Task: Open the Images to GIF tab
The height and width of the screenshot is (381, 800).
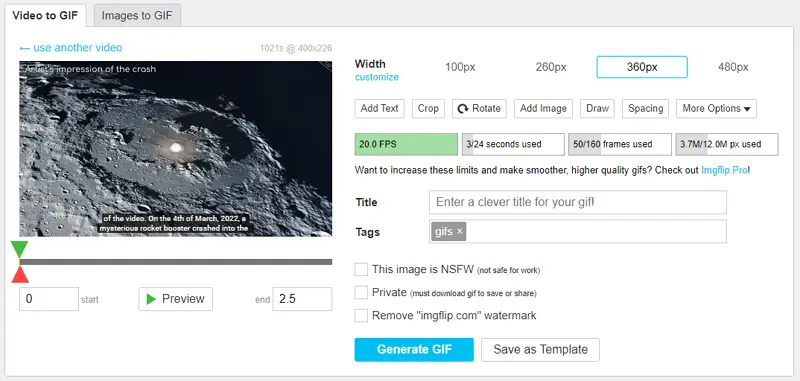Action: [x=137, y=15]
